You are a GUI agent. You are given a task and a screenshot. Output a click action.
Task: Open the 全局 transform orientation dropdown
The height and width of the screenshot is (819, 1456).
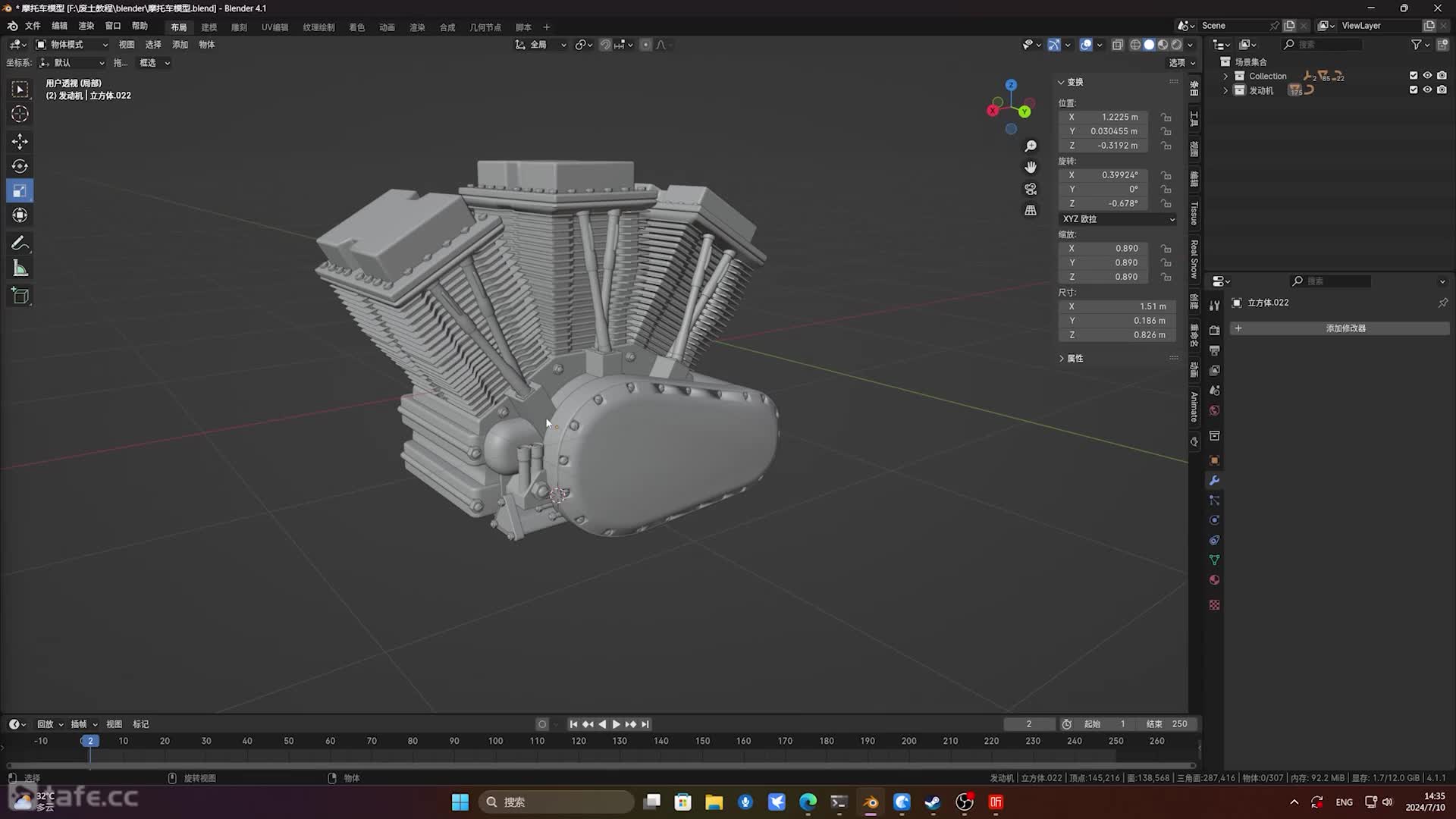coord(541,45)
